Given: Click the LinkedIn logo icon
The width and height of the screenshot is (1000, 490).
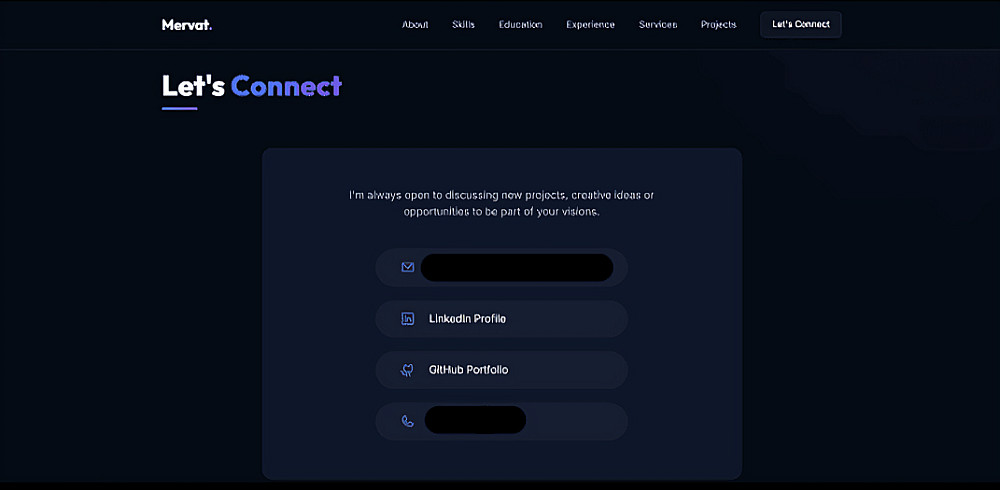Looking at the screenshot, I should click(x=408, y=319).
